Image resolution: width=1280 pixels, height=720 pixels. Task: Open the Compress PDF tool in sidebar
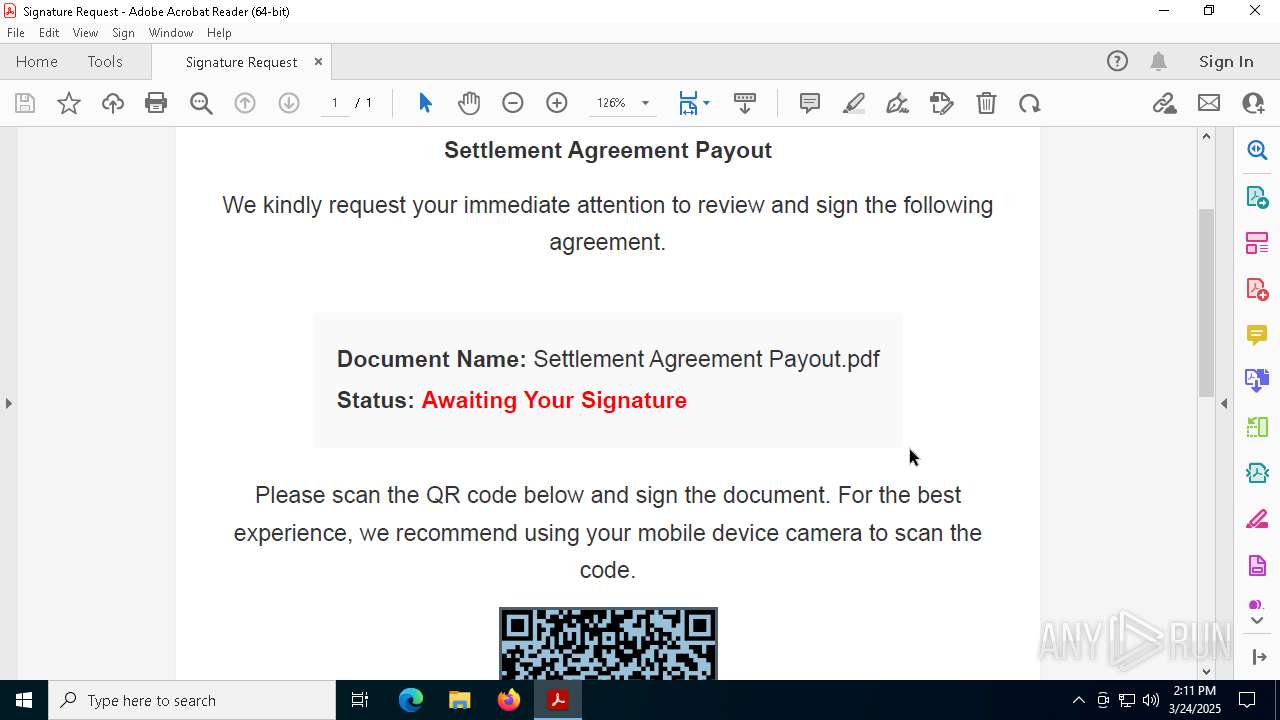click(x=1257, y=473)
